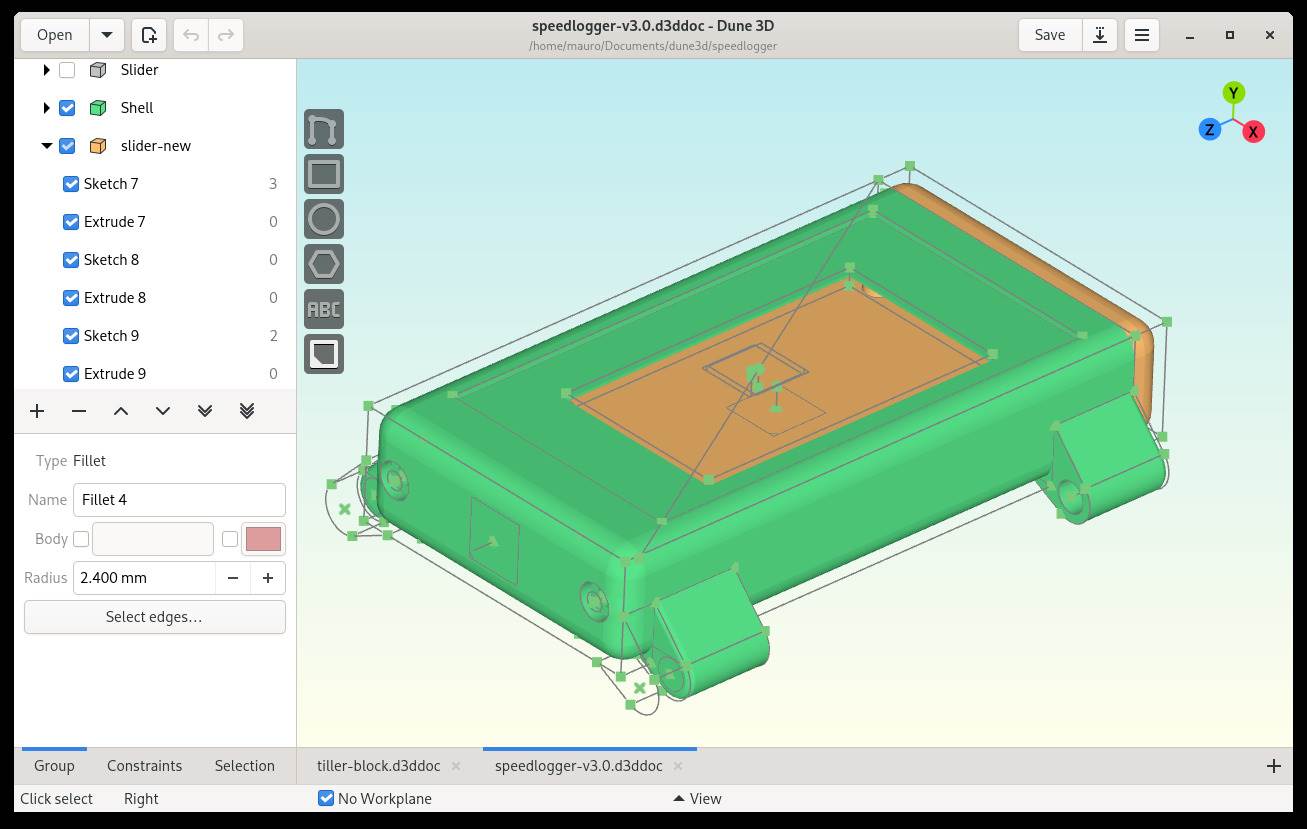Expand the Shell body tree

pyautogui.click(x=46, y=108)
